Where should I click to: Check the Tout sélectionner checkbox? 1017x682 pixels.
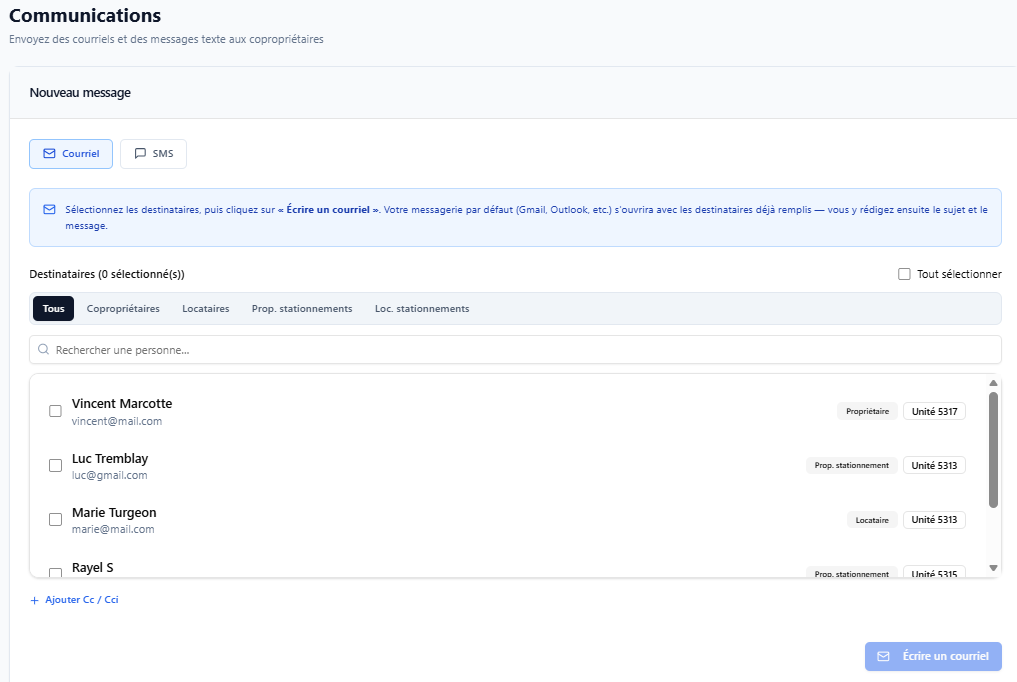(904, 274)
